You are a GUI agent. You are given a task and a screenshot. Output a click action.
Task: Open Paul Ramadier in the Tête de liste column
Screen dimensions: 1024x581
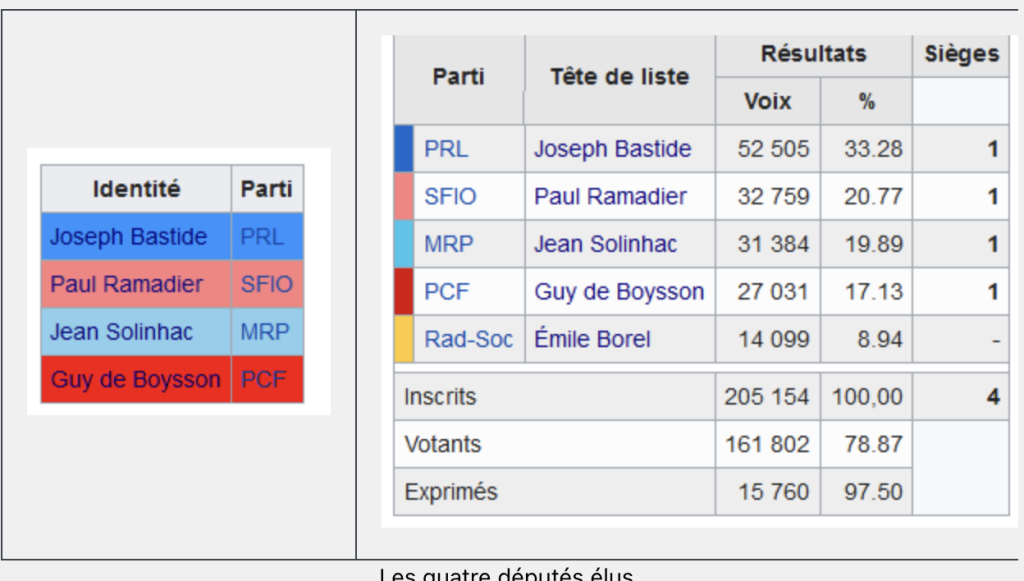610,196
